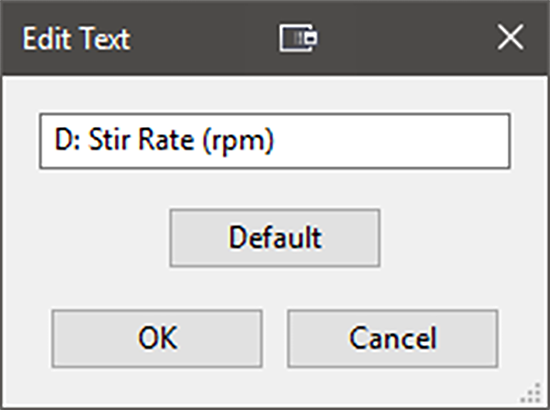The height and width of the screenshot is (410, 550).
Task: Click the resize grip in the dialog corner
Action: click(x=531, y=394)
